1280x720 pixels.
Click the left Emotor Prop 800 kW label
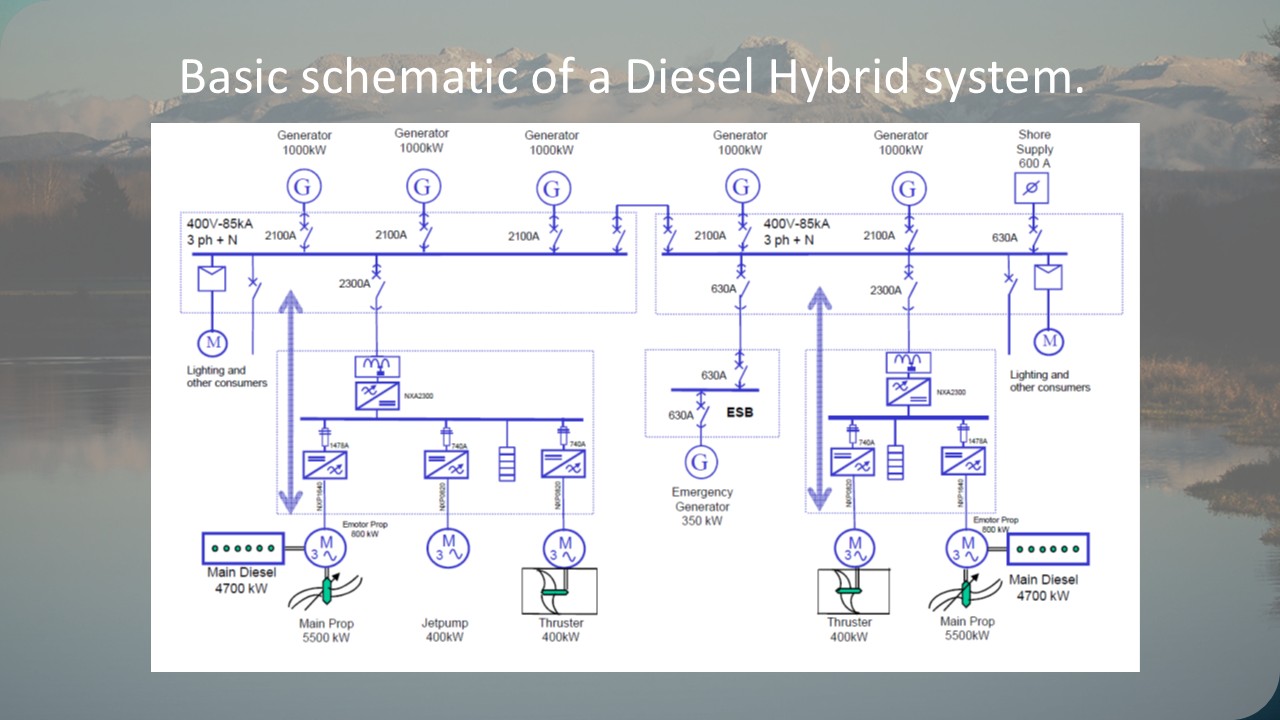365,529
